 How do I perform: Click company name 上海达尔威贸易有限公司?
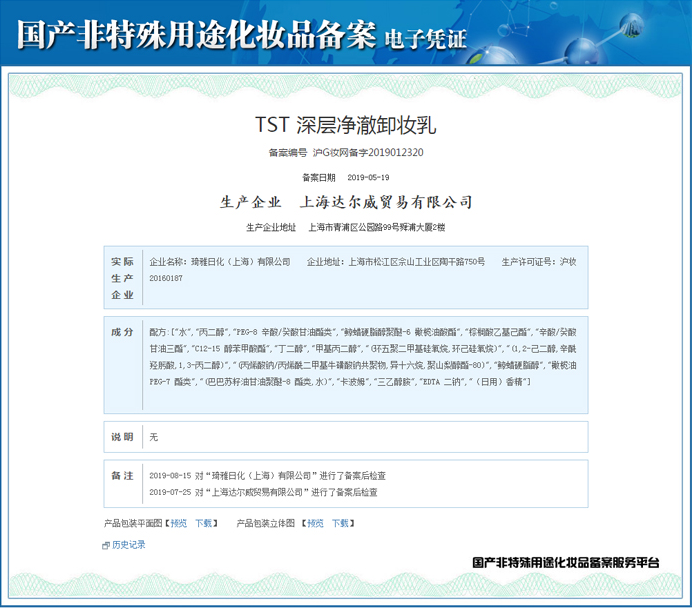click(x=386, y=202)
